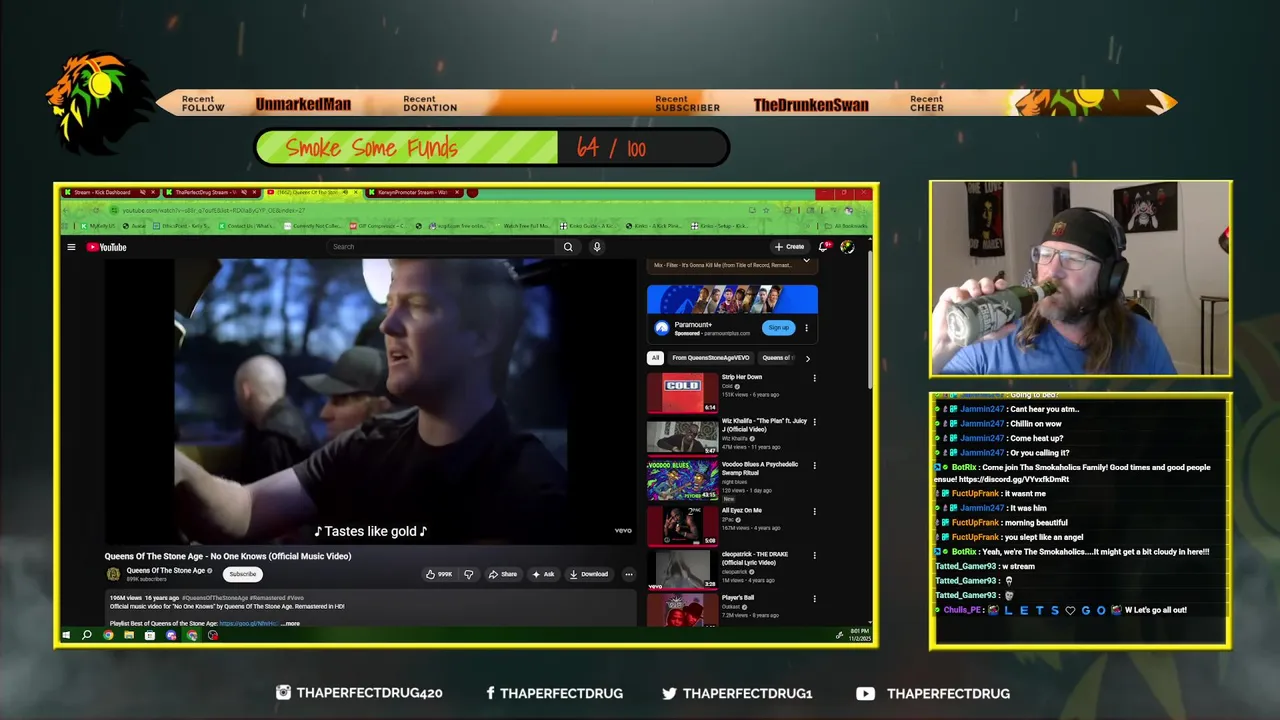The height and width of the screenshot is (720, 1280).
Task: Open options for Wiz Khalifa The Plan video
Action: 814,422
